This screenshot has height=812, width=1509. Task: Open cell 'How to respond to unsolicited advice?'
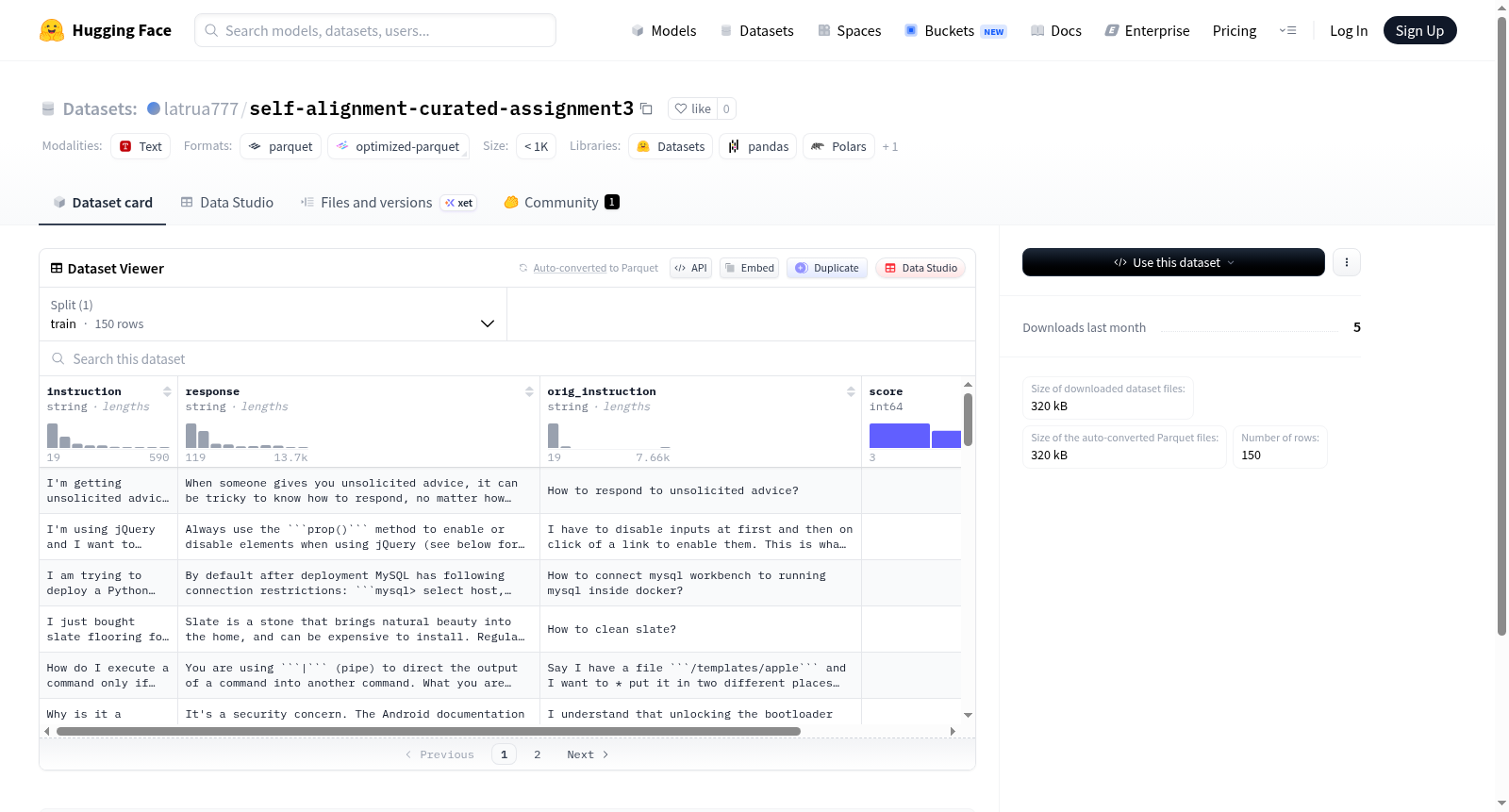(x=701, y=490)
